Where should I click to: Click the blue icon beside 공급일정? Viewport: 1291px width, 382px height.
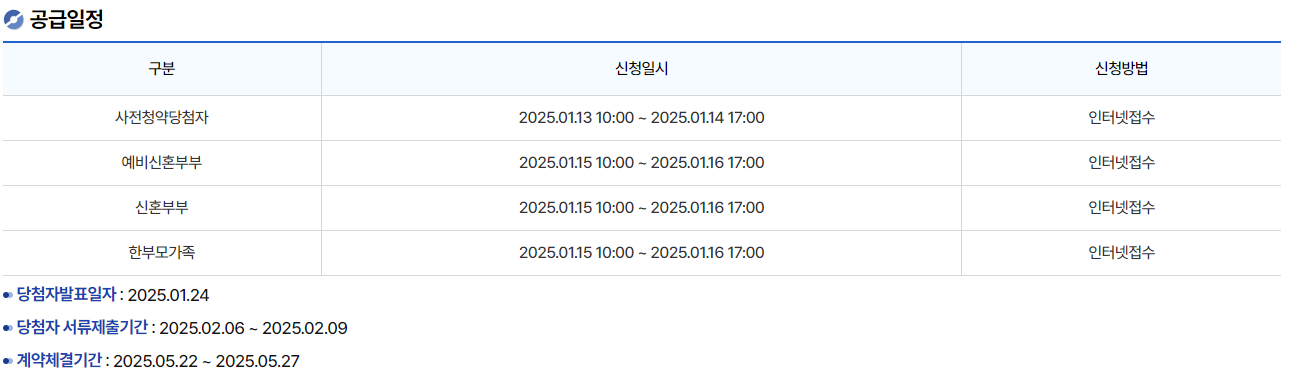point(14,20)
